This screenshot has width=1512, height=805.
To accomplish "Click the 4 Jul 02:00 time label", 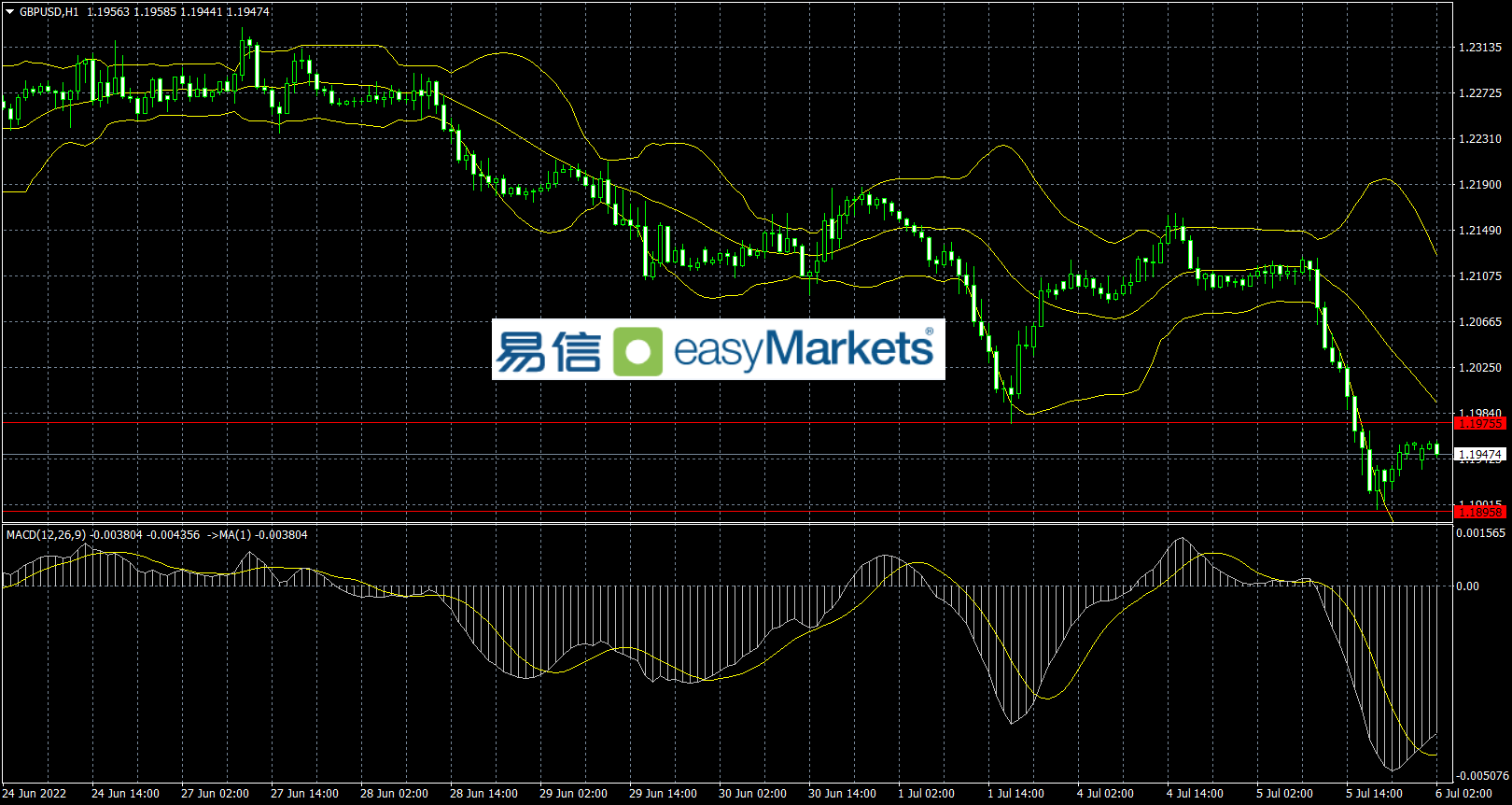I will (x=1105, y=794).
